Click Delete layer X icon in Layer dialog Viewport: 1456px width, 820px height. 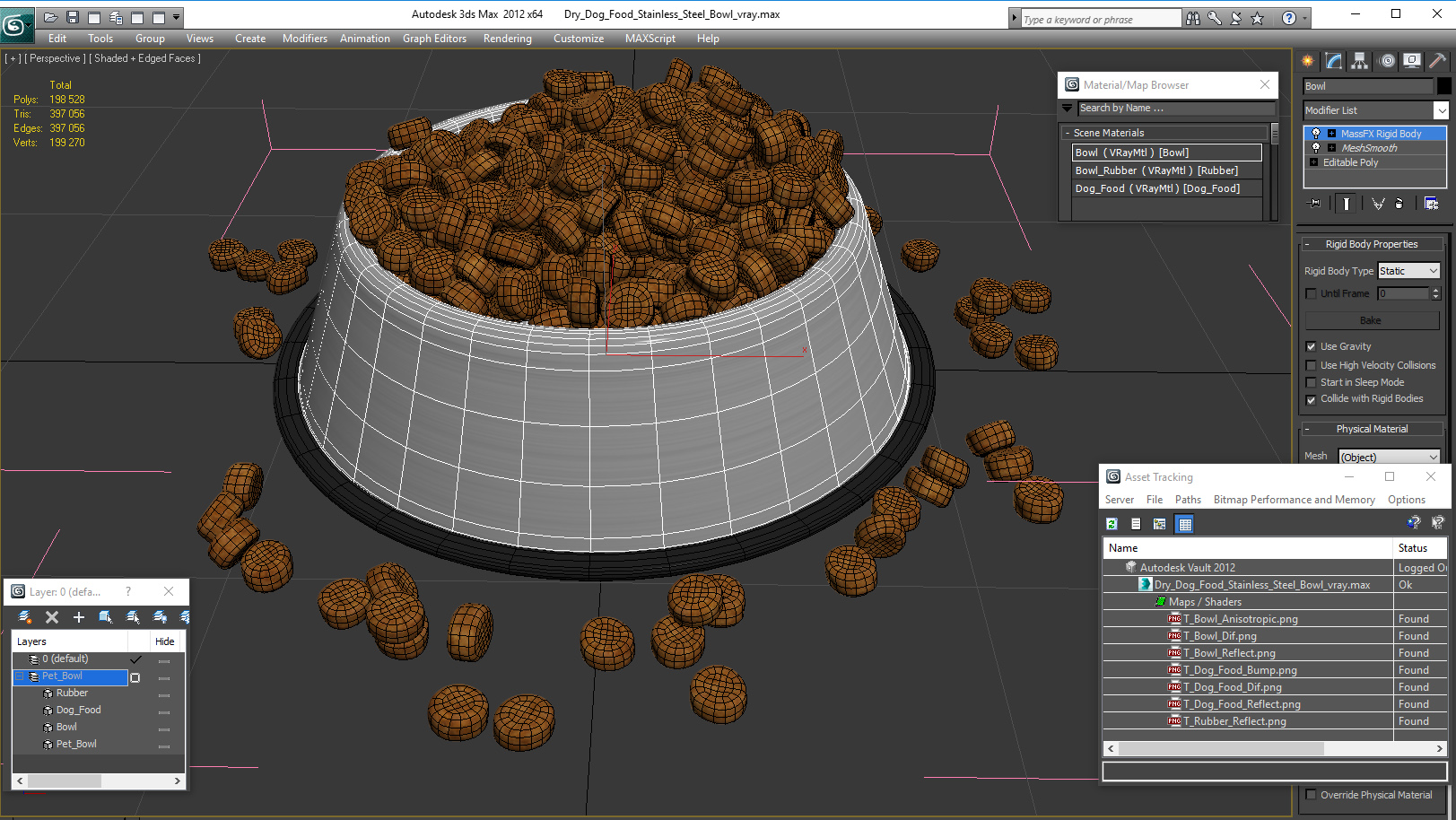[x=52, y=617]
